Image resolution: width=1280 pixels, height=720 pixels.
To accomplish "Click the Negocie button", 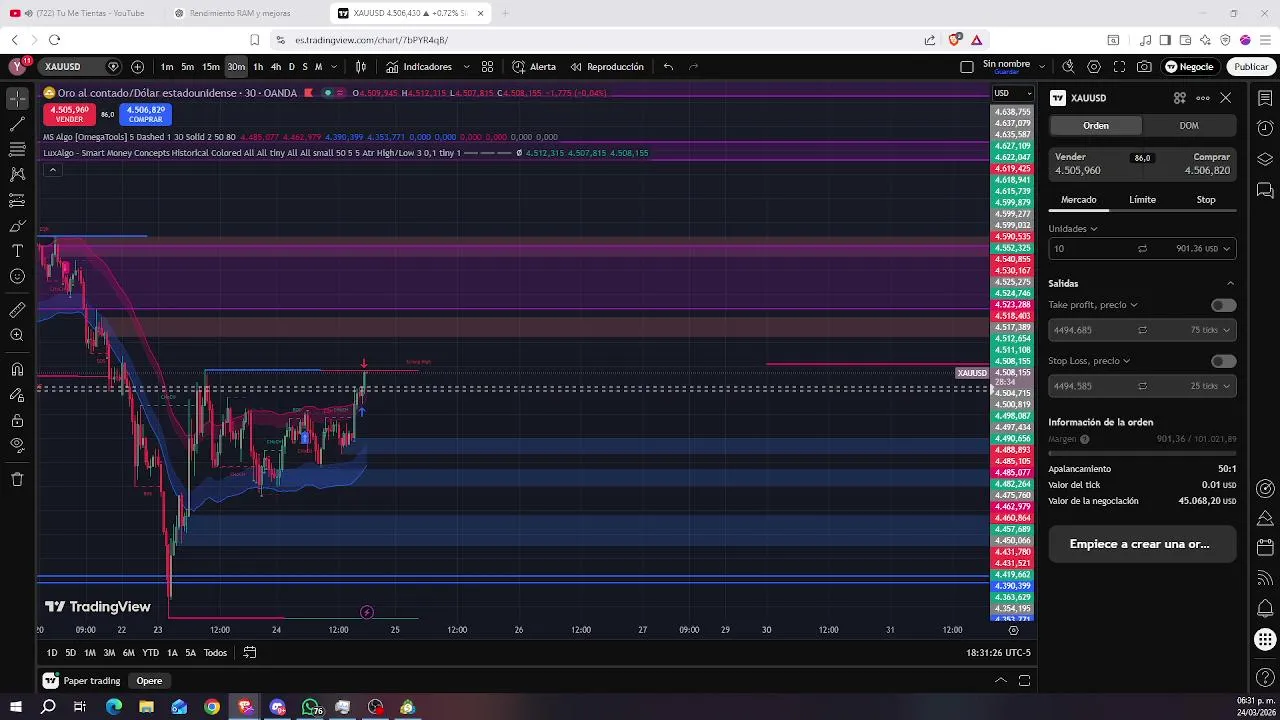I will (1189, 67).
